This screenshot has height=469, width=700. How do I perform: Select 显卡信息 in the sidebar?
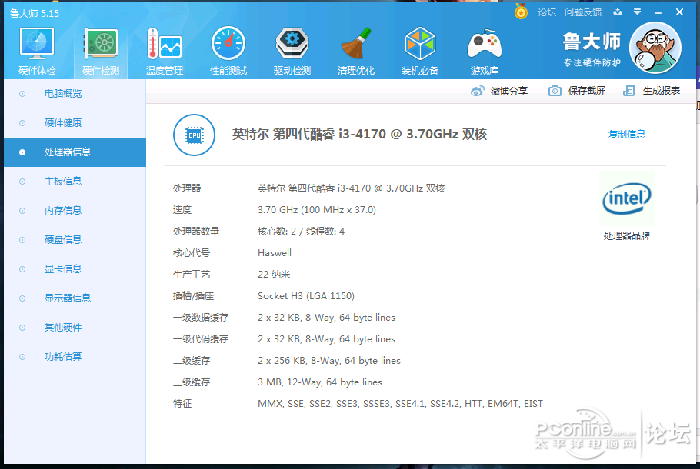pos(75,269)
